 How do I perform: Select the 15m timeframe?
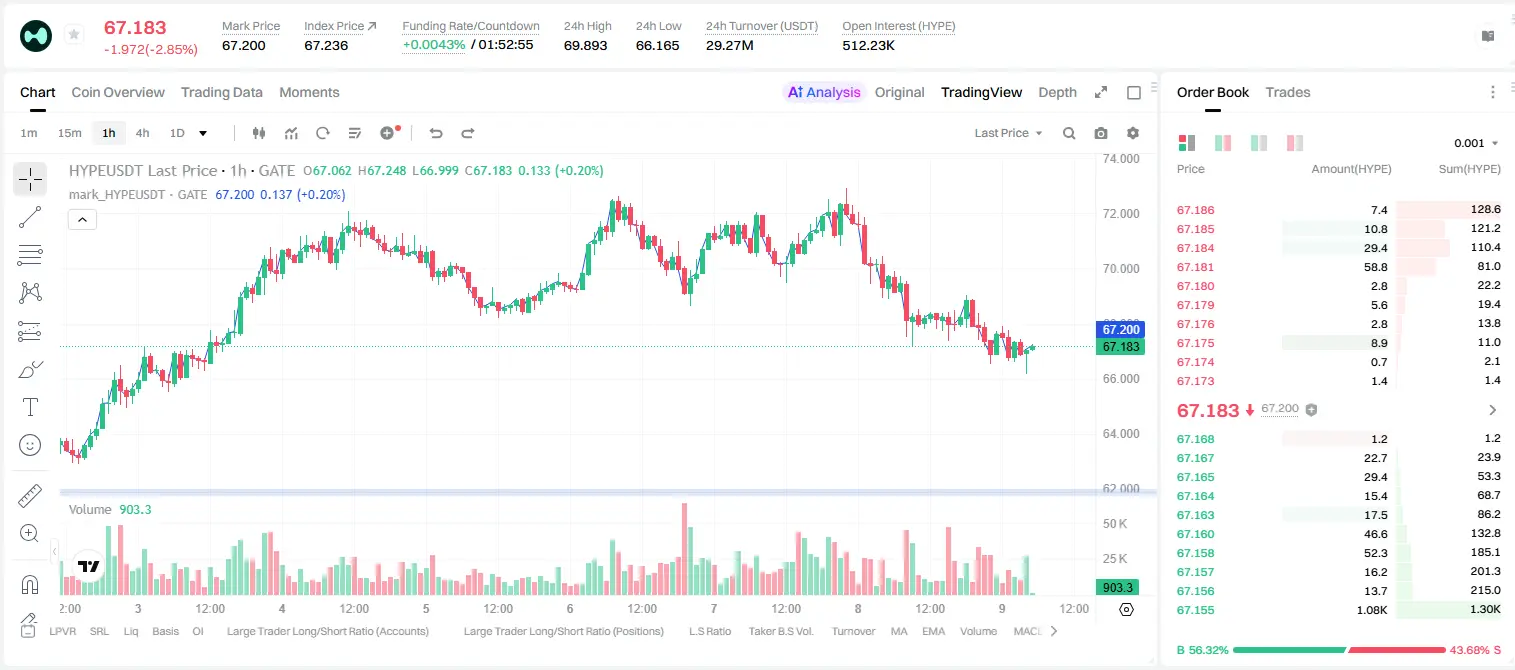coord(70,133)
